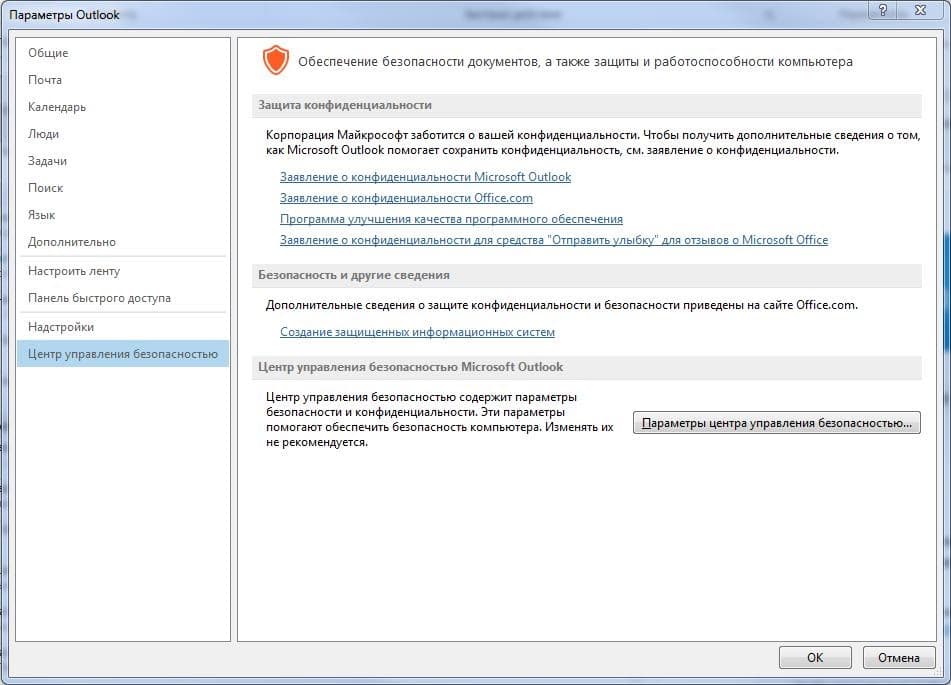Select the Почта category

(123, 80)
